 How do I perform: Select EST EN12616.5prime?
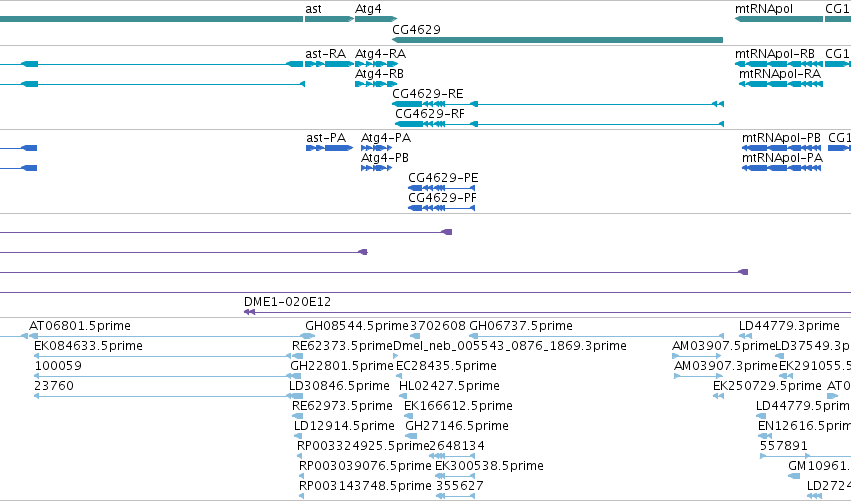765,436
